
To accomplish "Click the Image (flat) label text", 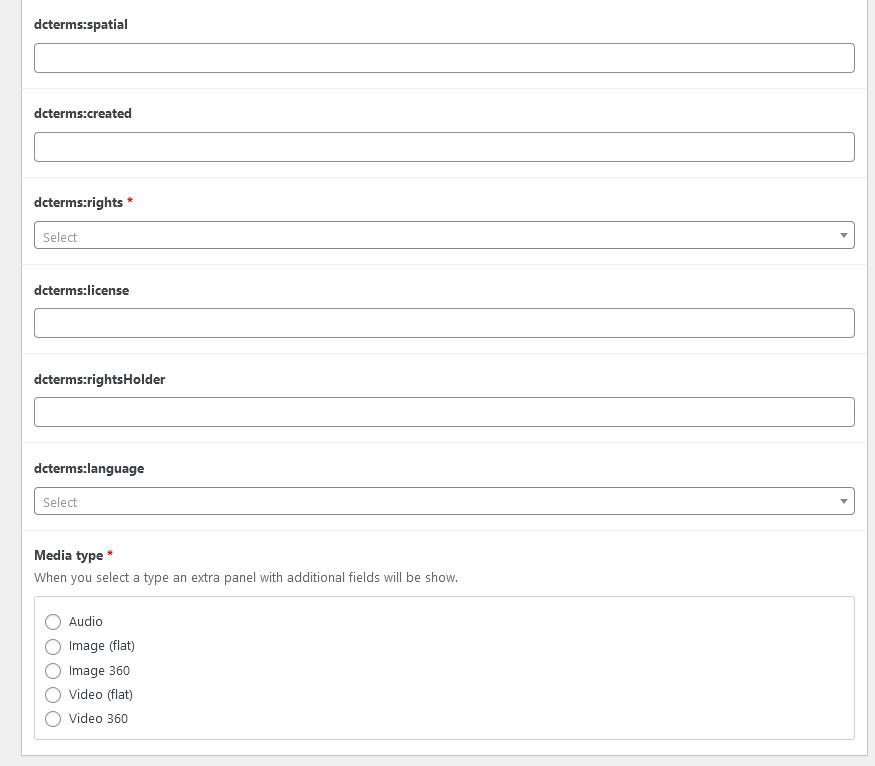I will pos(102,646).
